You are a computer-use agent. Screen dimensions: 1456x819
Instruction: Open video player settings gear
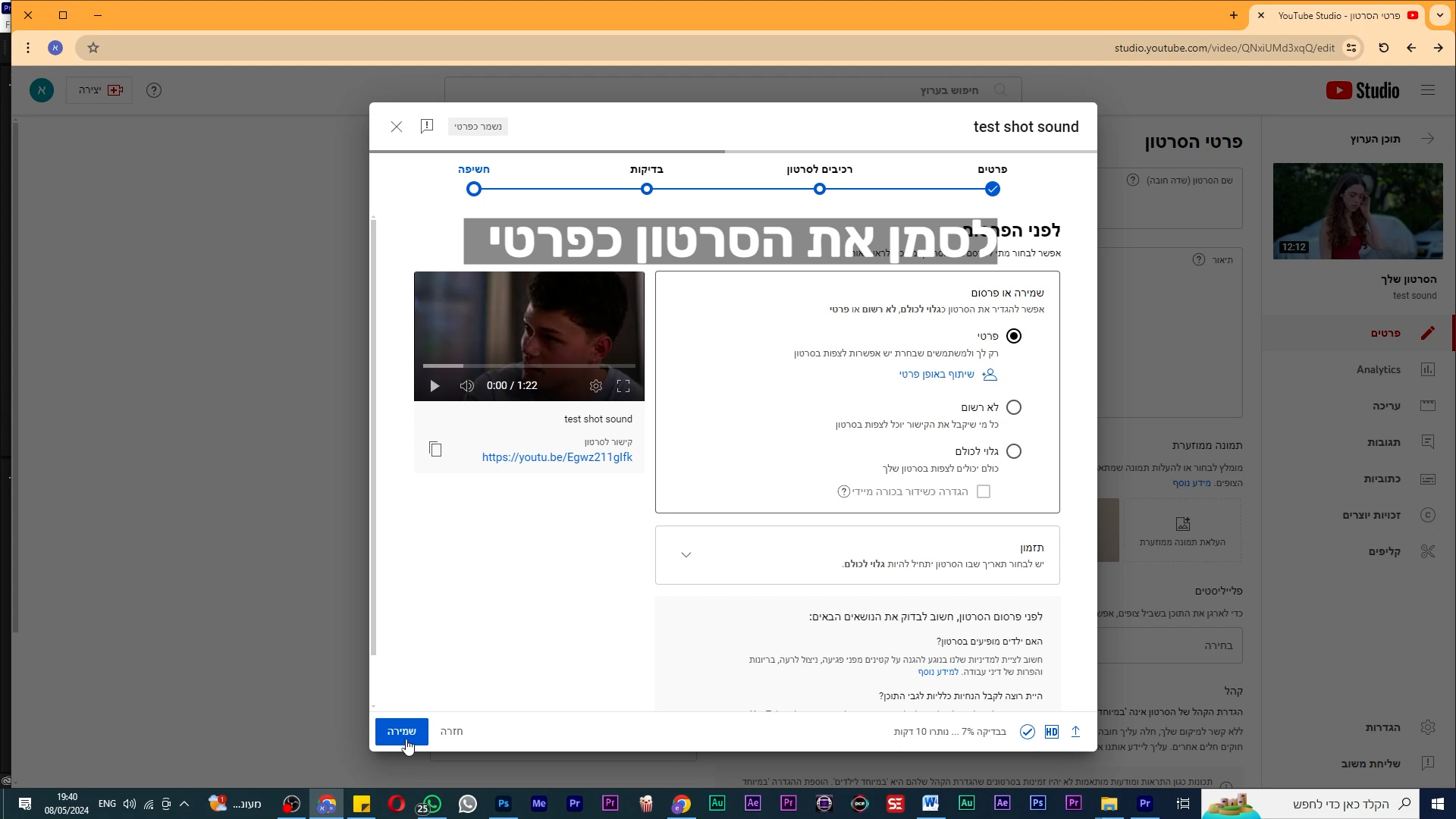pyautogui.click(x=596, y=386)
